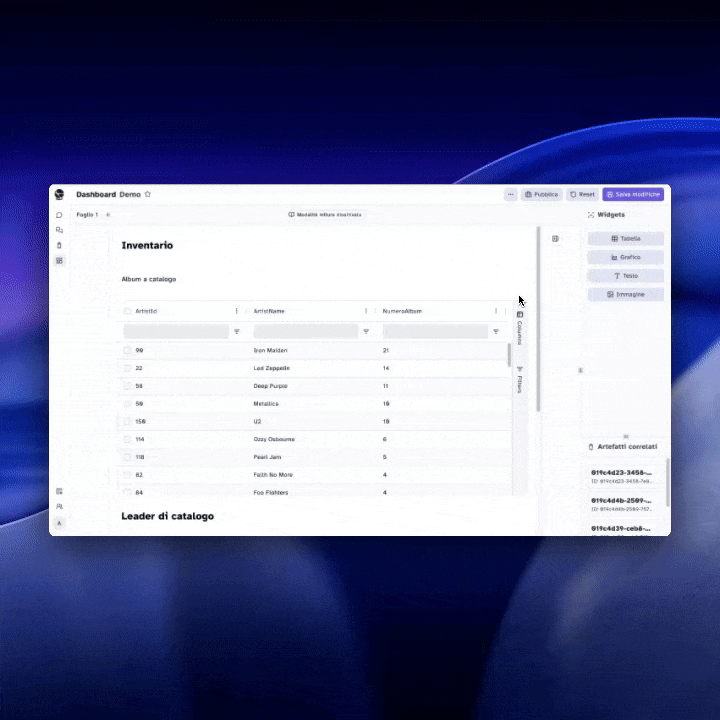Check the row checkbox for ArtistId 114
The width and height of the screenshot is (720, 720).
pos(127,439)
